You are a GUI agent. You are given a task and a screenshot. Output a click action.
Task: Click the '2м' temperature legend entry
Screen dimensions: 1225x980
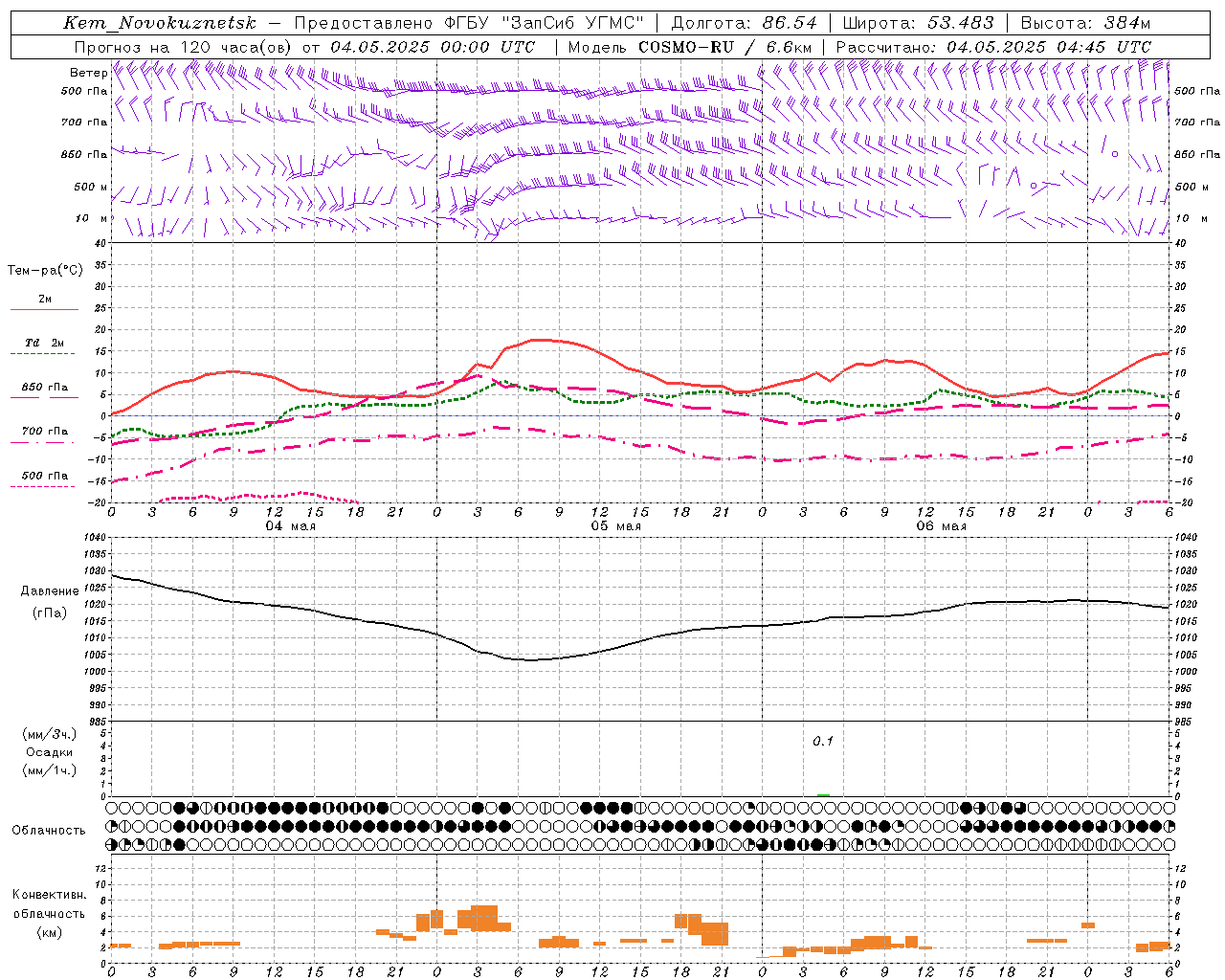tap(45, 299)
